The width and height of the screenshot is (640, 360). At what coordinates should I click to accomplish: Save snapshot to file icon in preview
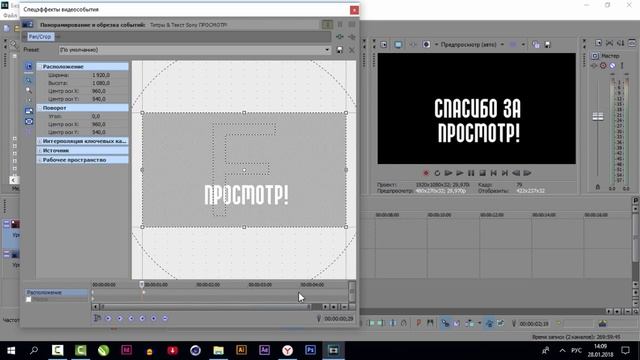click(548, 44)
